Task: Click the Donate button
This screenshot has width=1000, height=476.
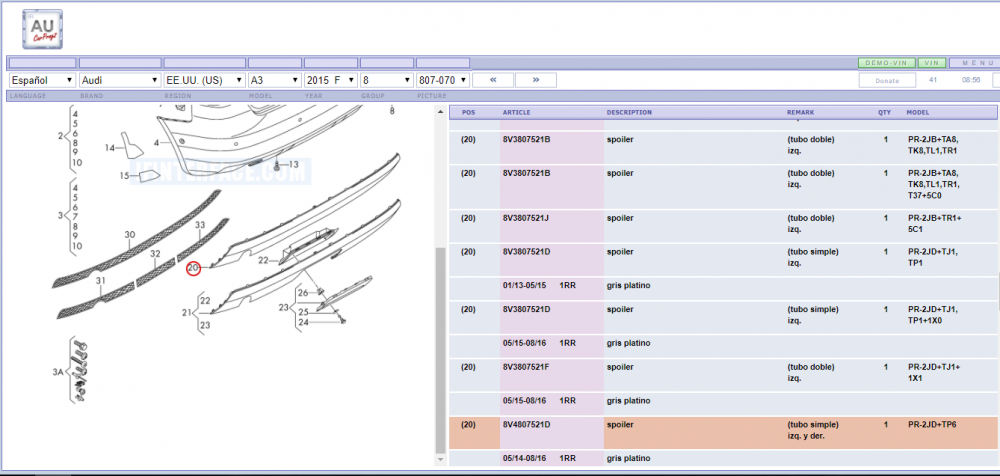Action: click(x=887, y=80)
